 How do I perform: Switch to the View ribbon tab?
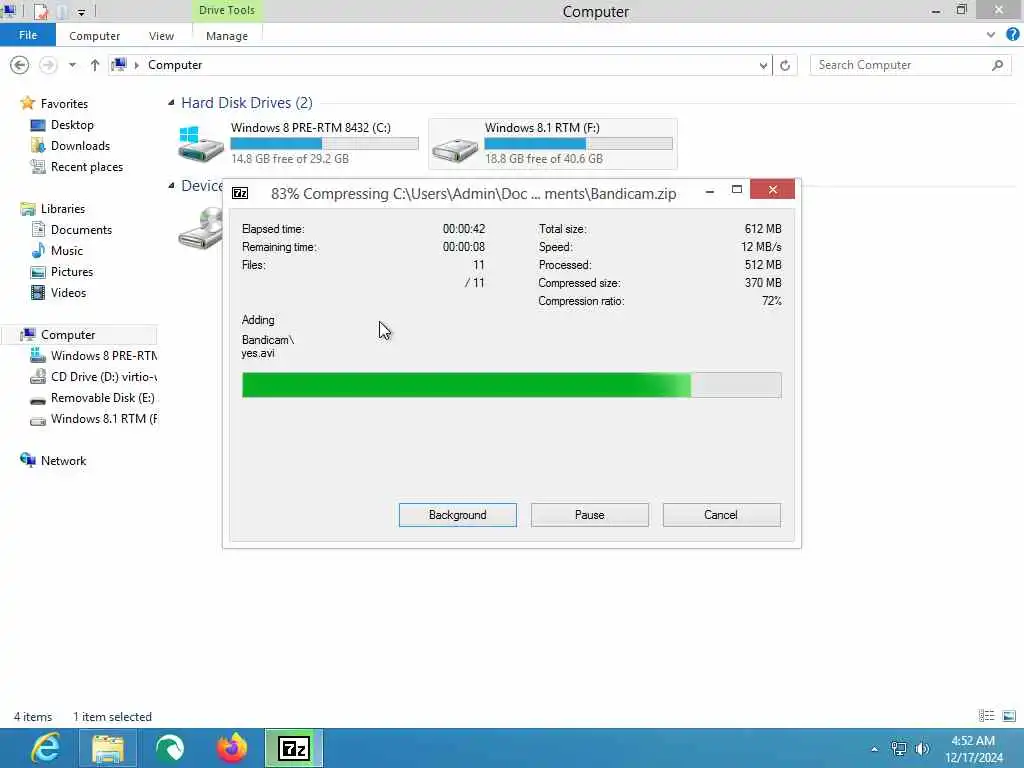[161, 36]
